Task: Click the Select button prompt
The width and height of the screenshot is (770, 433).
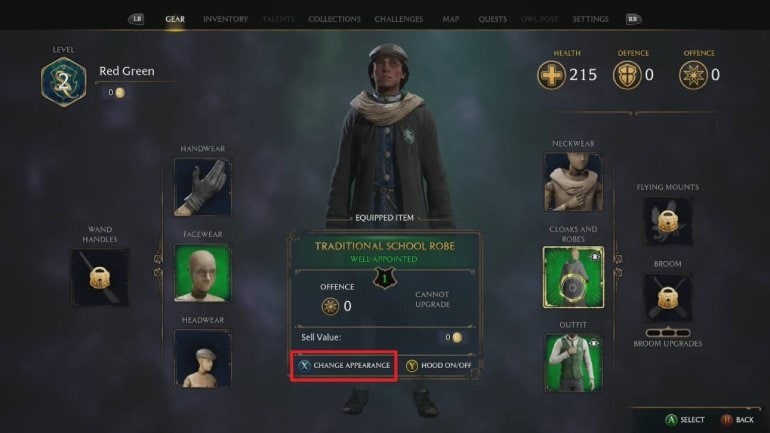Action: point(685,420)
